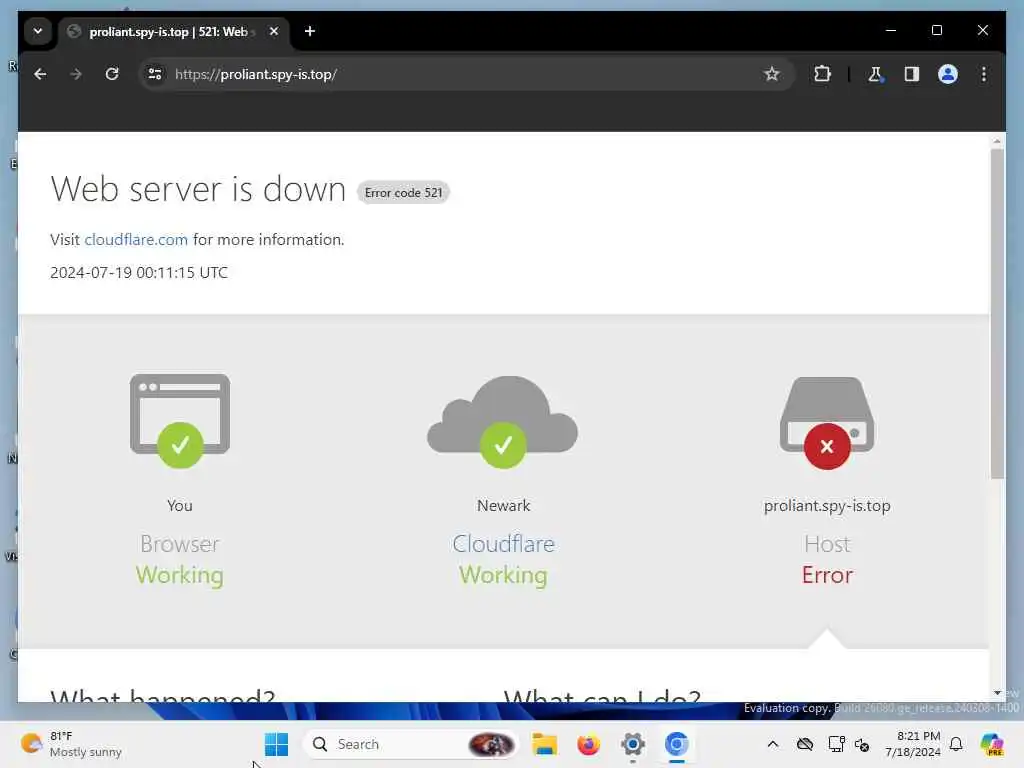Image resolution: width=1024 pixels, height=768 pixels.
Task: Click the Error code 521 badge
Action: pos(403,193)
